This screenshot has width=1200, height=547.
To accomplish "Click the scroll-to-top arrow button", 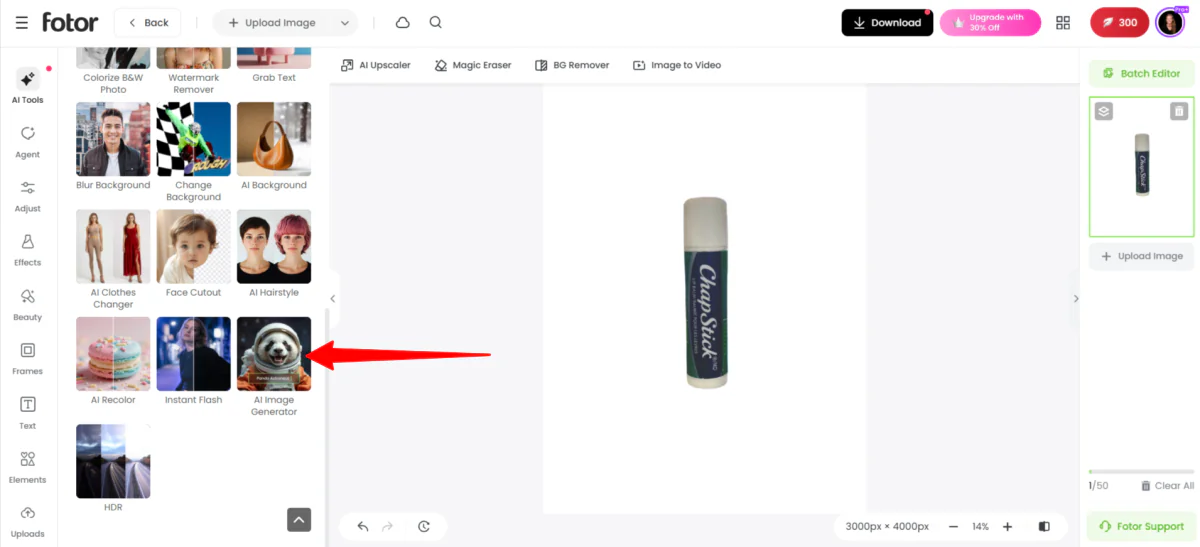I will [299, 519].
